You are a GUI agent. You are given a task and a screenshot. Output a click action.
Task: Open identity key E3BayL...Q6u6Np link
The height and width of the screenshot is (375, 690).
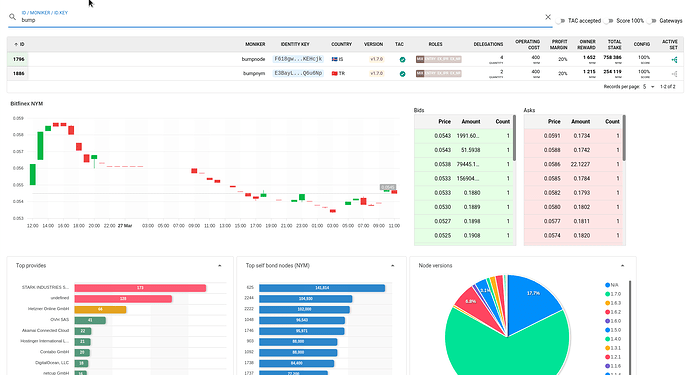[x=298, y=74]
